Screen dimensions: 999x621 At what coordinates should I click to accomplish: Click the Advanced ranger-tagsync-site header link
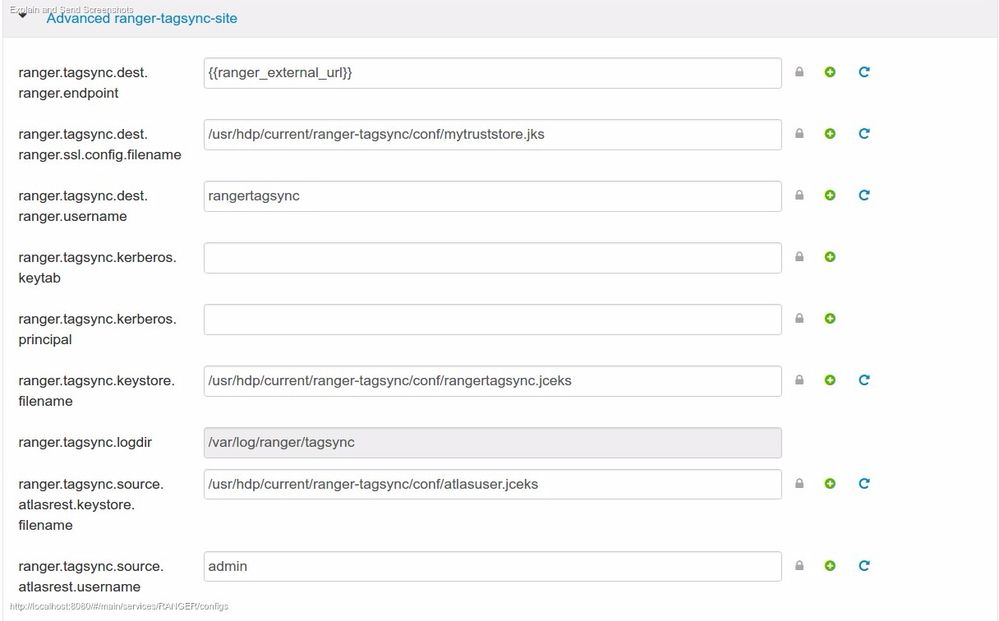click(x=142, y=18)
